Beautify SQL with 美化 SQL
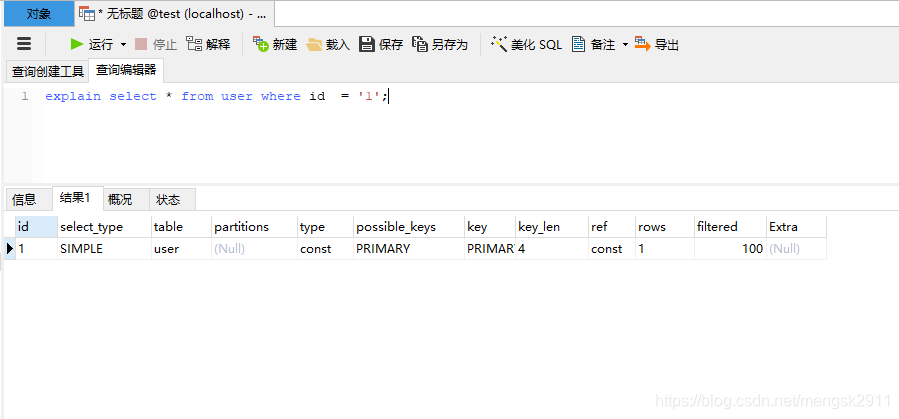The width and height of the screenshot is (899, 419). coord(527,44)
